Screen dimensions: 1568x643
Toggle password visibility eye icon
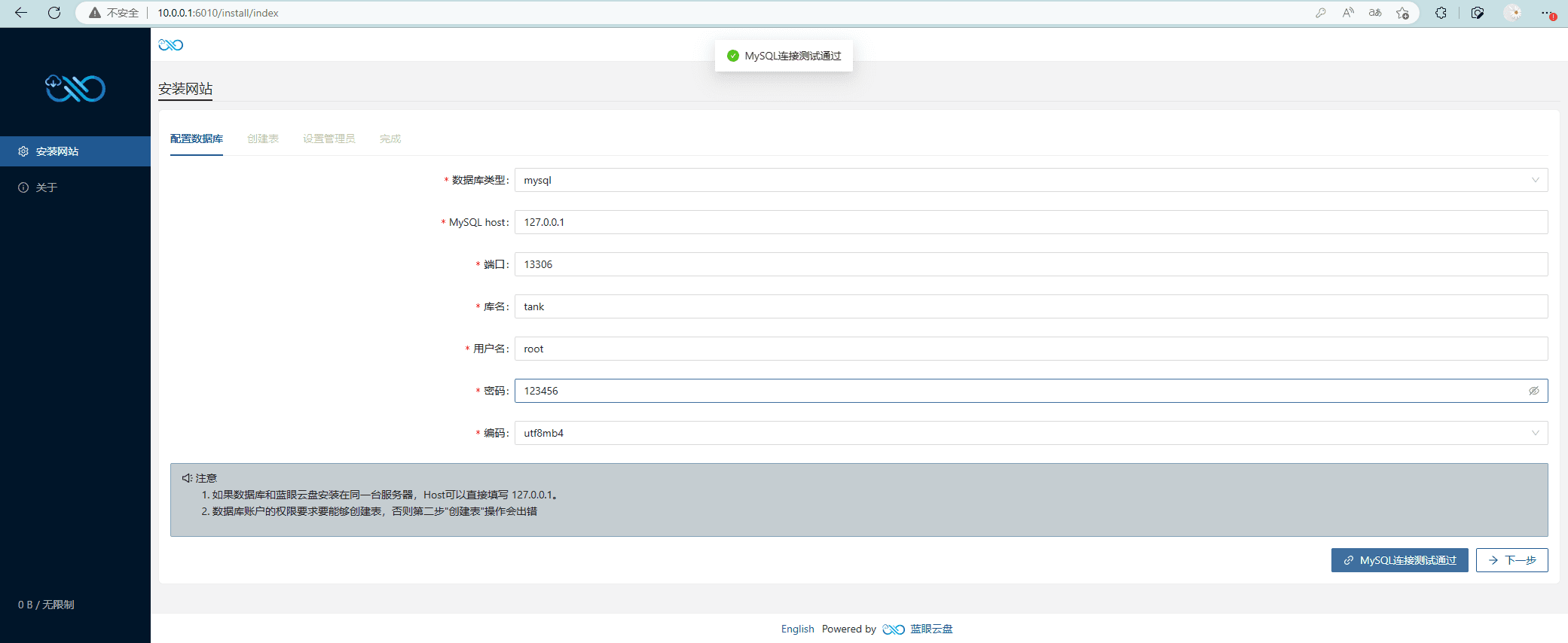point(1533,391)
